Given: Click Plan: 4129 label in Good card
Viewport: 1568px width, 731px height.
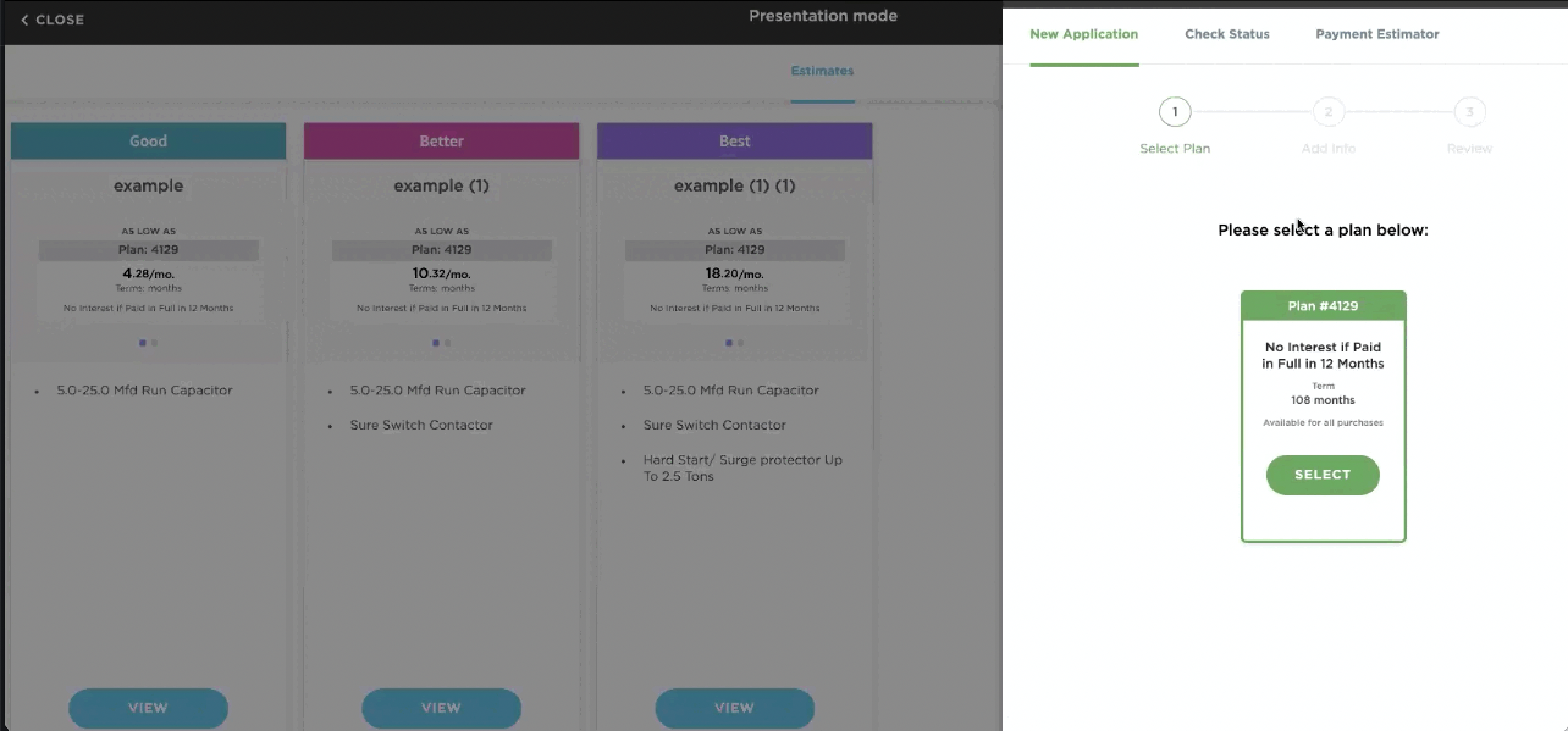Looking at the screenshot, I should click(x=148, y=250).
